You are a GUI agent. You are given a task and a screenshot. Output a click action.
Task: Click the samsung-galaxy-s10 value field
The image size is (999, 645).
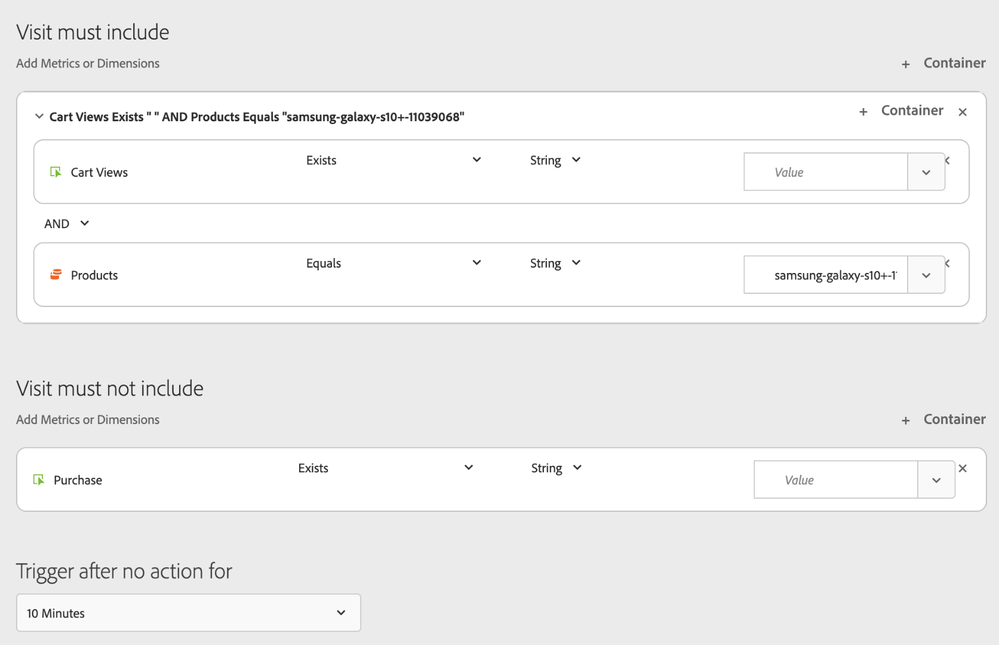tap(826, 275)
